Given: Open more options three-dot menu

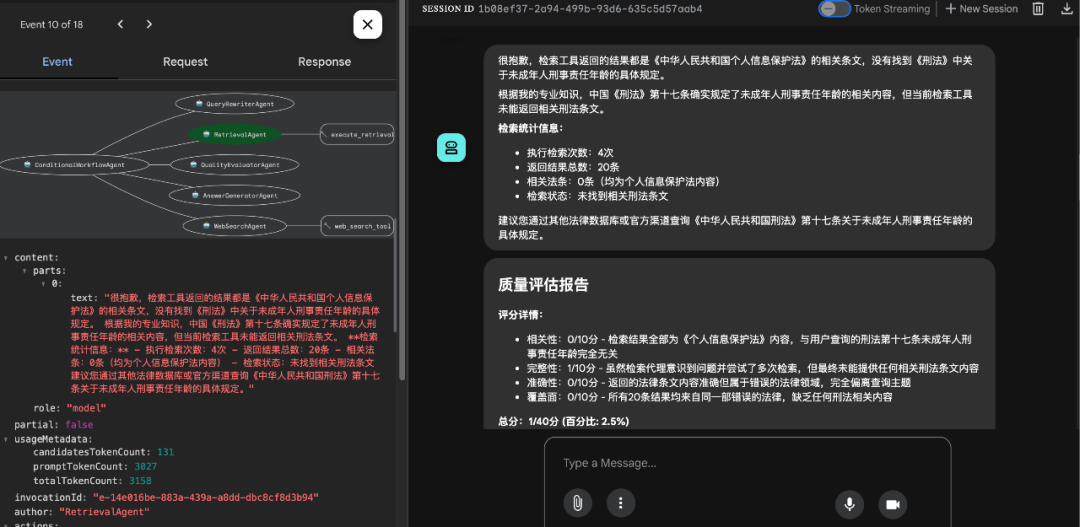Looking at the screenshot, I should [x=621, y=504].
